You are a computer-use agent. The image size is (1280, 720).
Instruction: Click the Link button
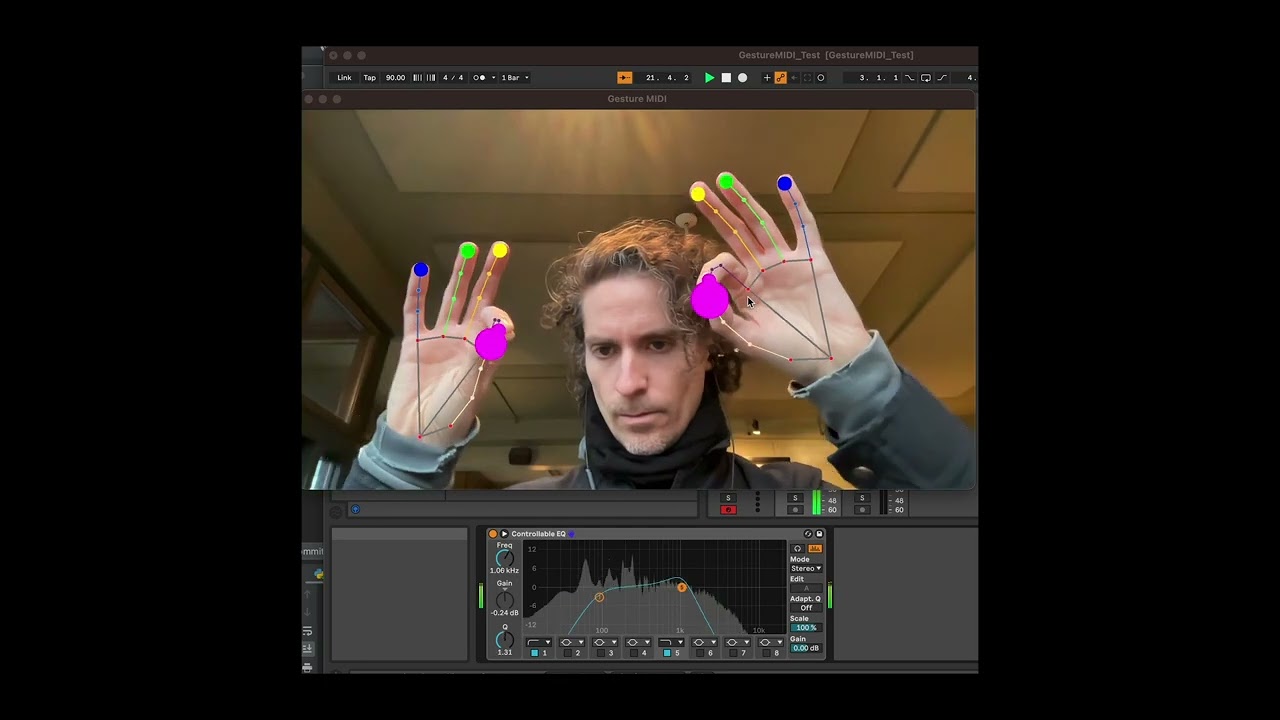click(x=344, y=78)
